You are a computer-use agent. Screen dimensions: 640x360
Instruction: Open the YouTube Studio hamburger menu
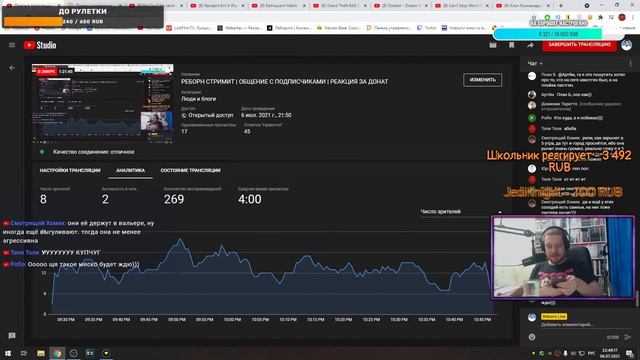click(12, 45)
